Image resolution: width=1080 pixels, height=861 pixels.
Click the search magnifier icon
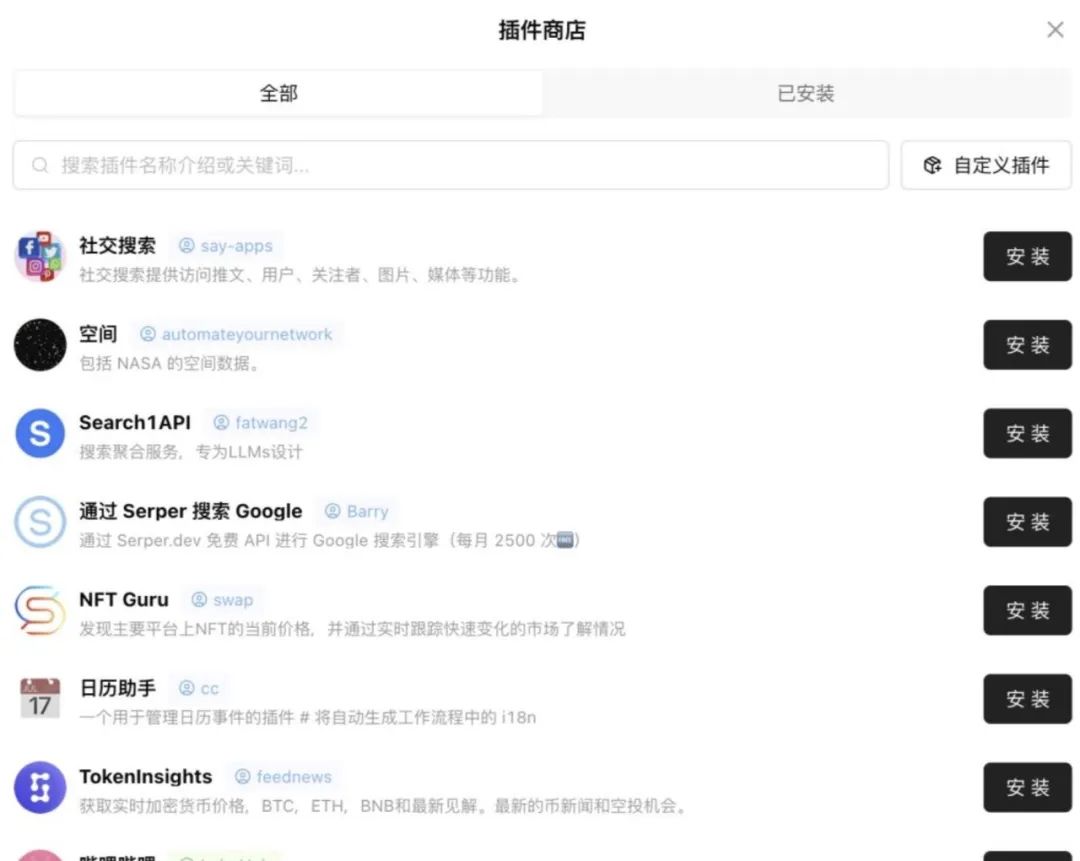tap(40, 165)
